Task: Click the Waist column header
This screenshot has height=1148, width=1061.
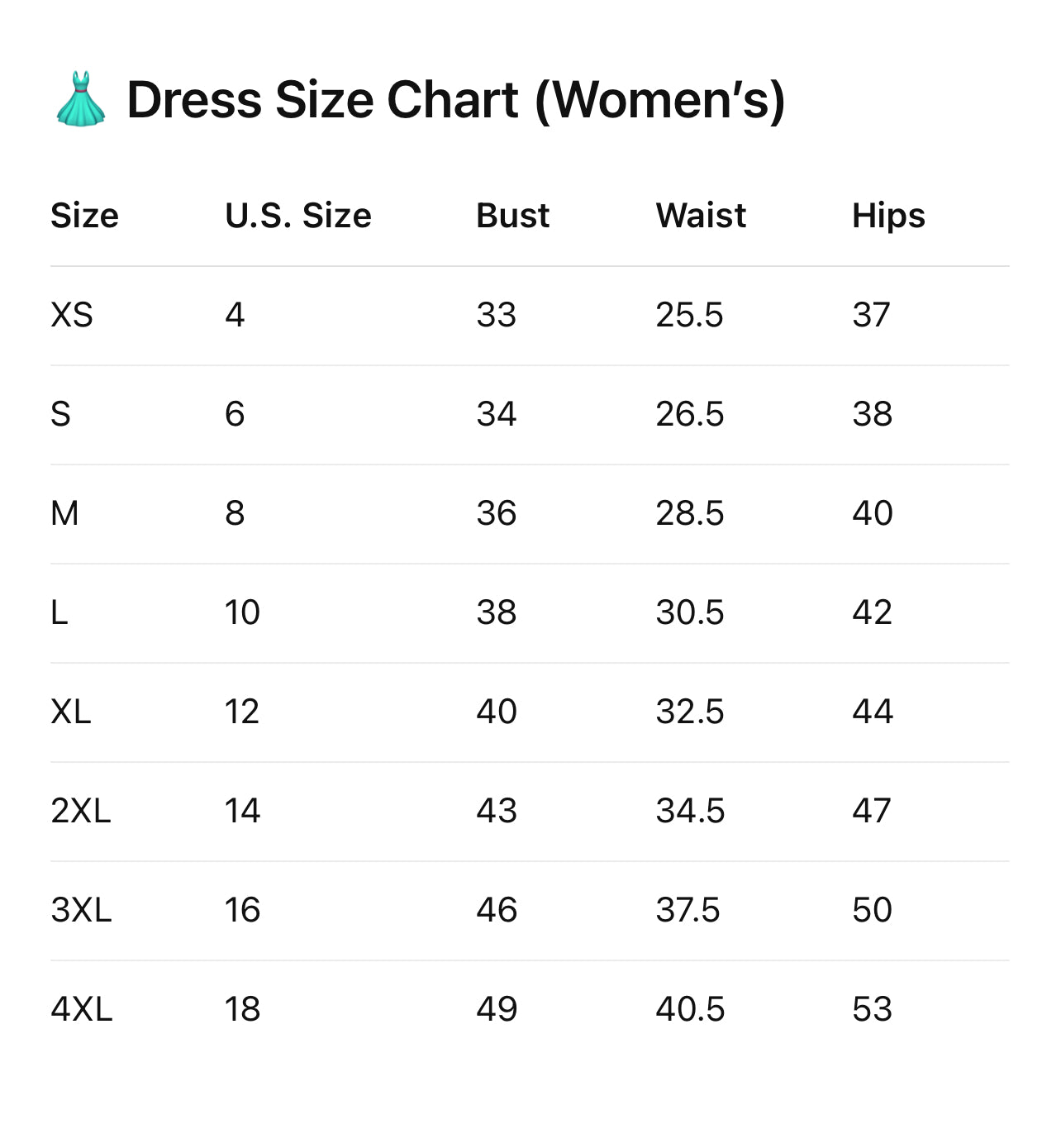Action: 701,216
